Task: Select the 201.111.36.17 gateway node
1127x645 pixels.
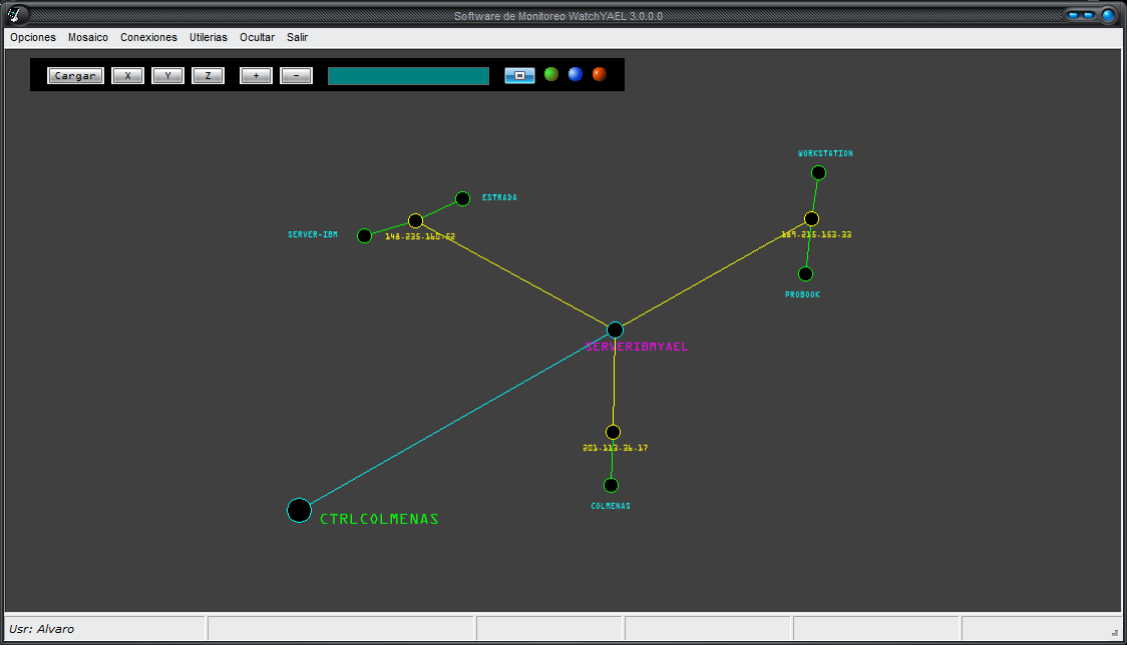Action: (613, 432)
